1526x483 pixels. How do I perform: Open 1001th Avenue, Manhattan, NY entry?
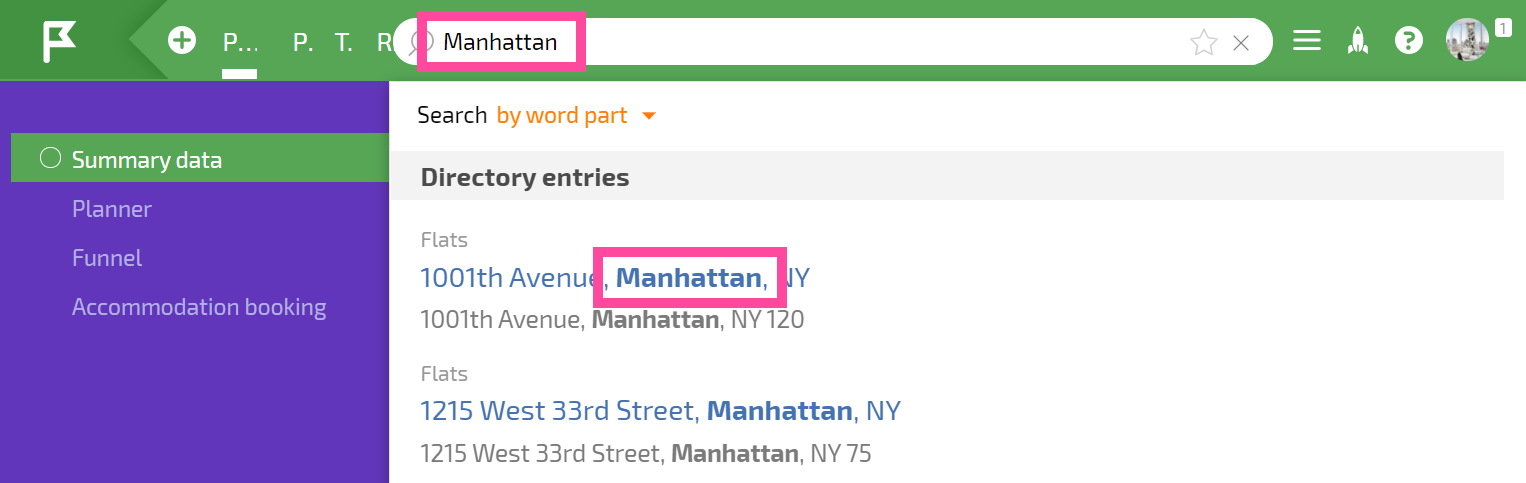coord(615,277)
